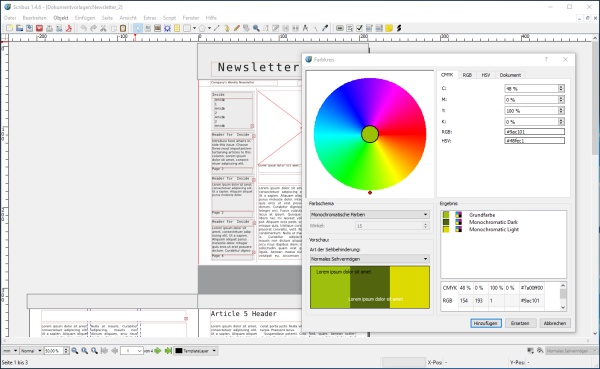Click the PDF checkbox tool icon
Image resolution: width=600 pixels, height=369 pixels.
359,28
